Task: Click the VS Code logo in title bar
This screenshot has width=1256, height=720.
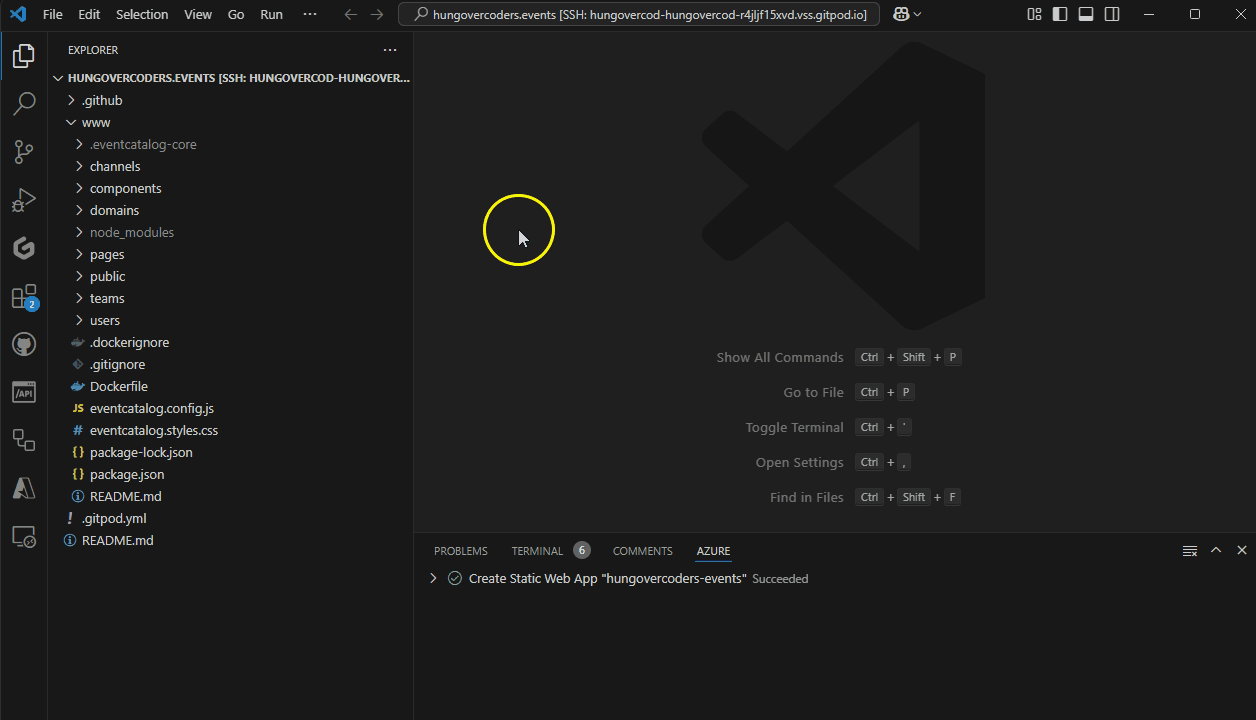Action: tap(17, 14)
